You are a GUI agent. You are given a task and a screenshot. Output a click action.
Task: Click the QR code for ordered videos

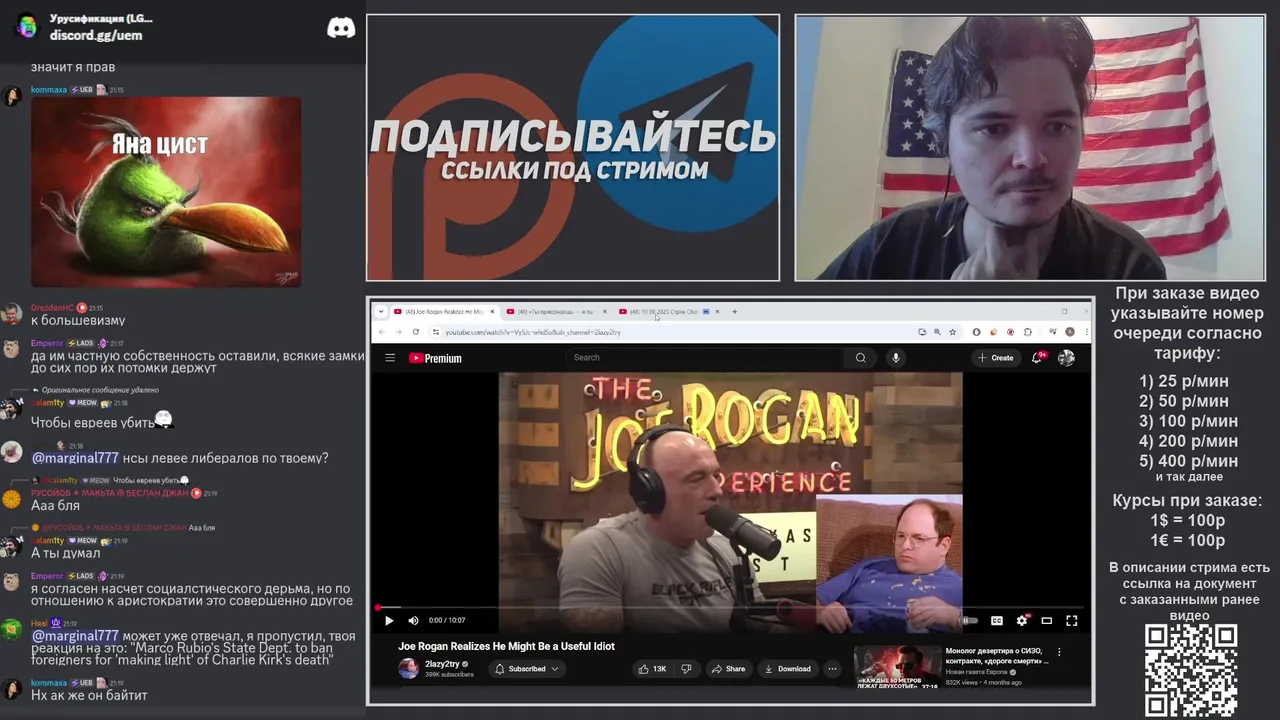coord(1191,670)
